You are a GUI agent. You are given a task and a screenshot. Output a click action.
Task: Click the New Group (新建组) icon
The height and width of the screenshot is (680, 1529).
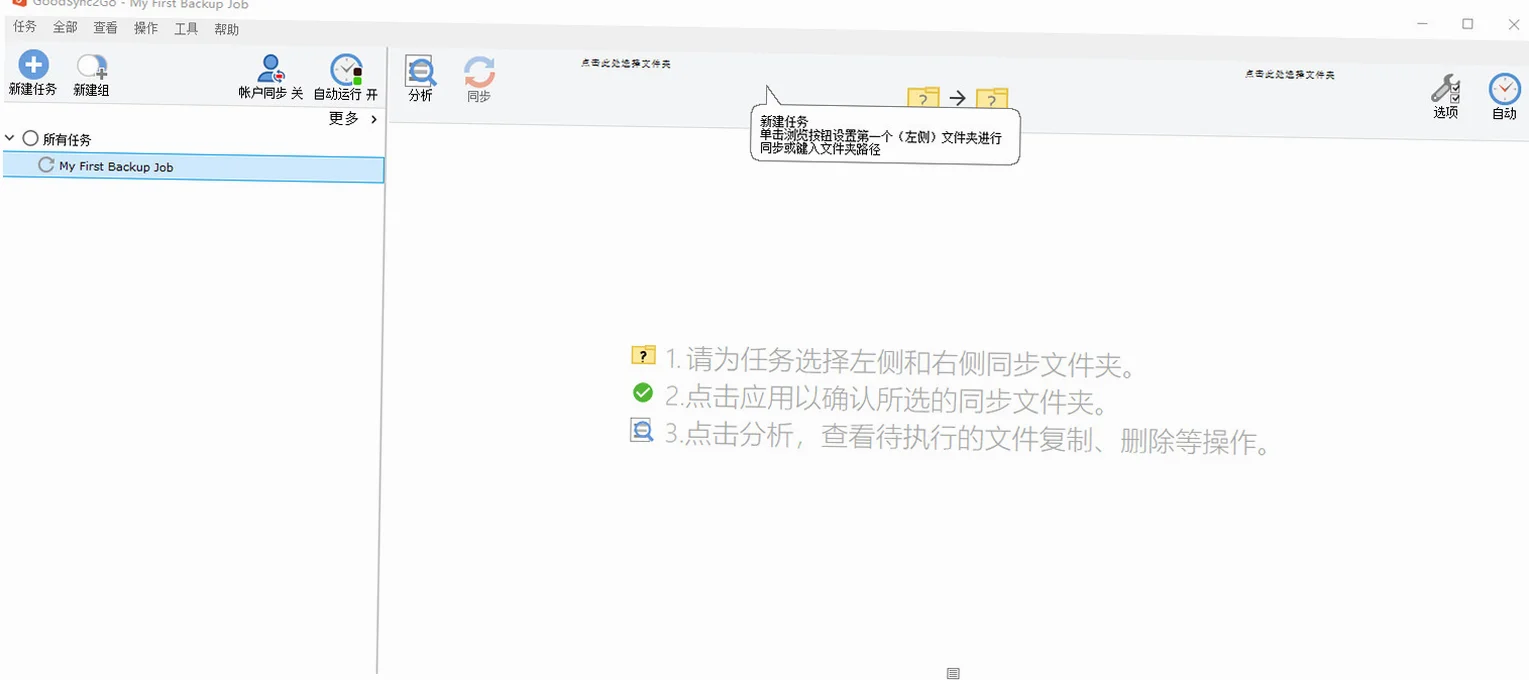tap(92, 67)
